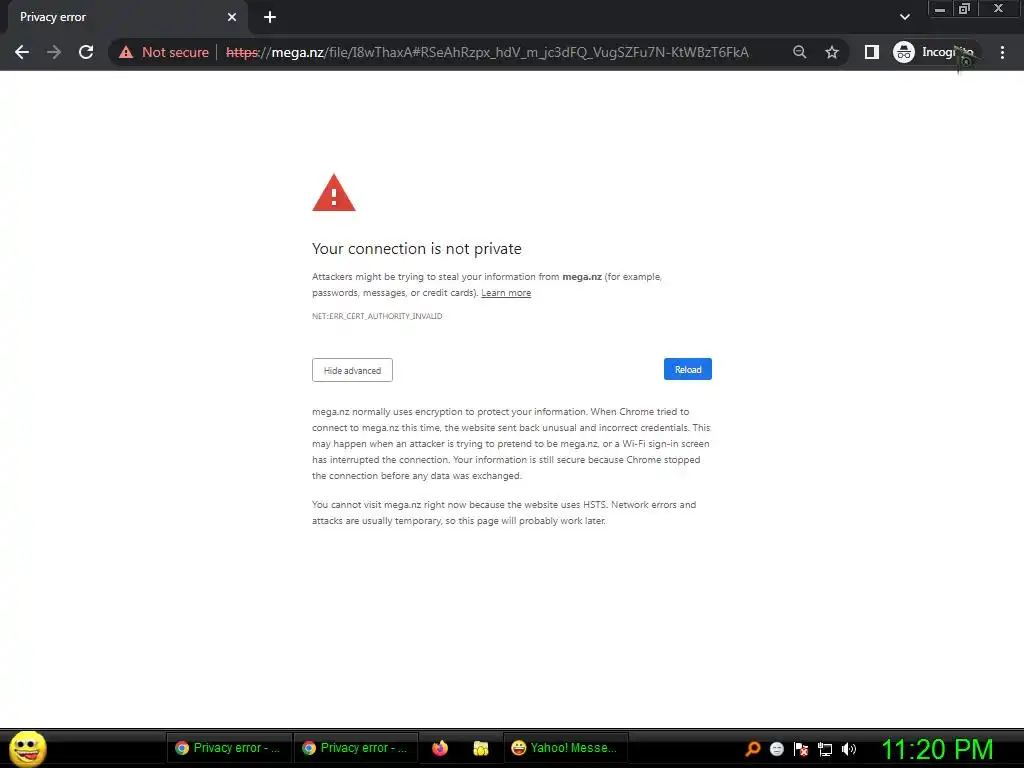The width and height of the screenshot is (1024, 768).
Task: Click the round white face tray icon
Action: click(x=776, y=749)
